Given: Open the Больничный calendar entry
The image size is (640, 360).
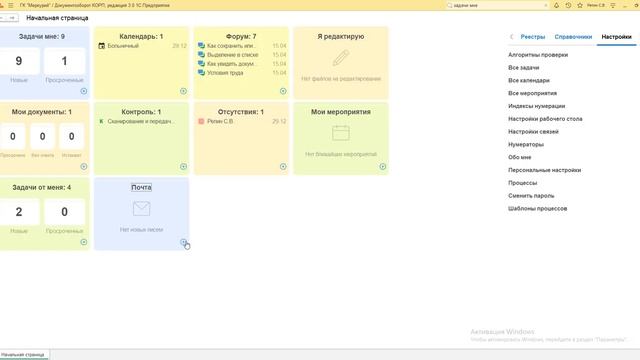Looking at the screenshot, I should pyautogui.click(x=123, y=46).
